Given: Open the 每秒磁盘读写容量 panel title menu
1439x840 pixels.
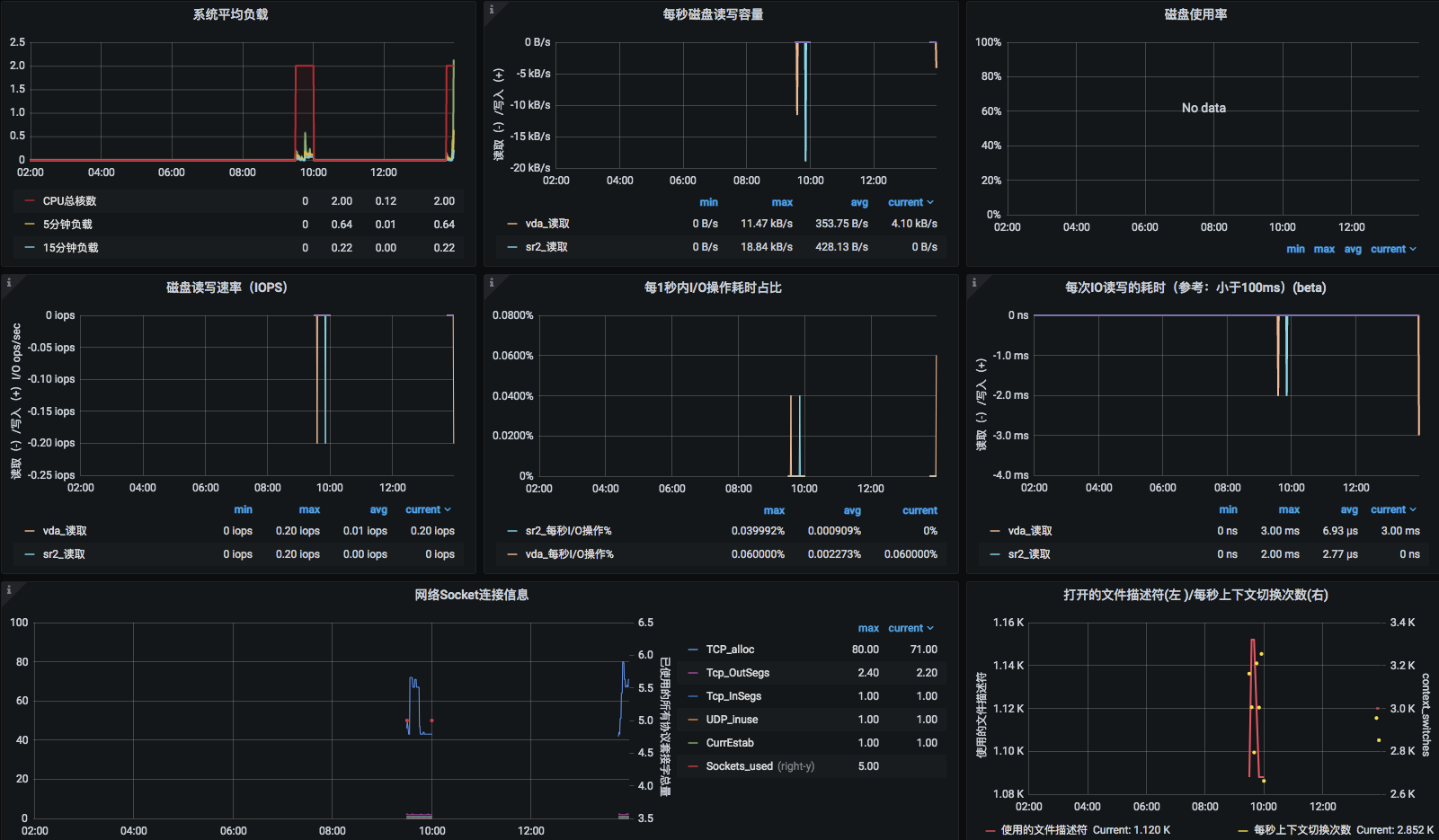Looking at the screenshot, I should click(x=713, y=14).
